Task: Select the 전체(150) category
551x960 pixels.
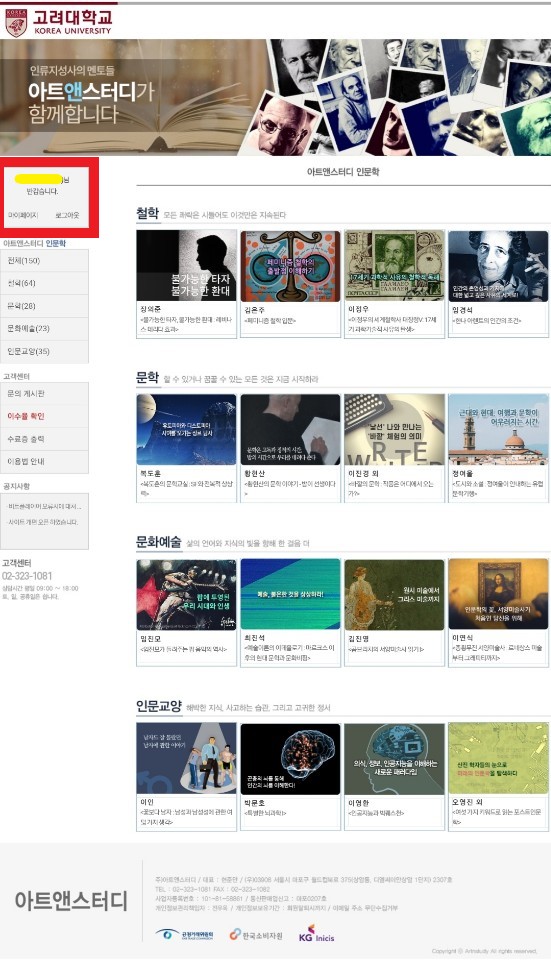Action: (45, 261)
